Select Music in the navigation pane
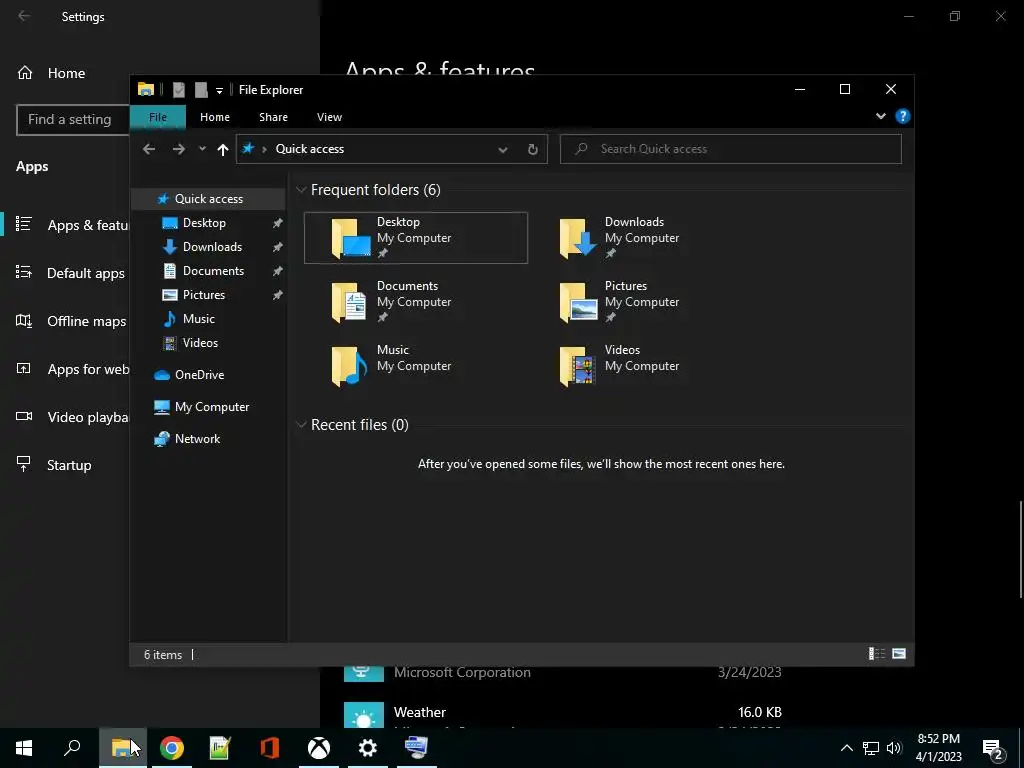 (199, 319)
